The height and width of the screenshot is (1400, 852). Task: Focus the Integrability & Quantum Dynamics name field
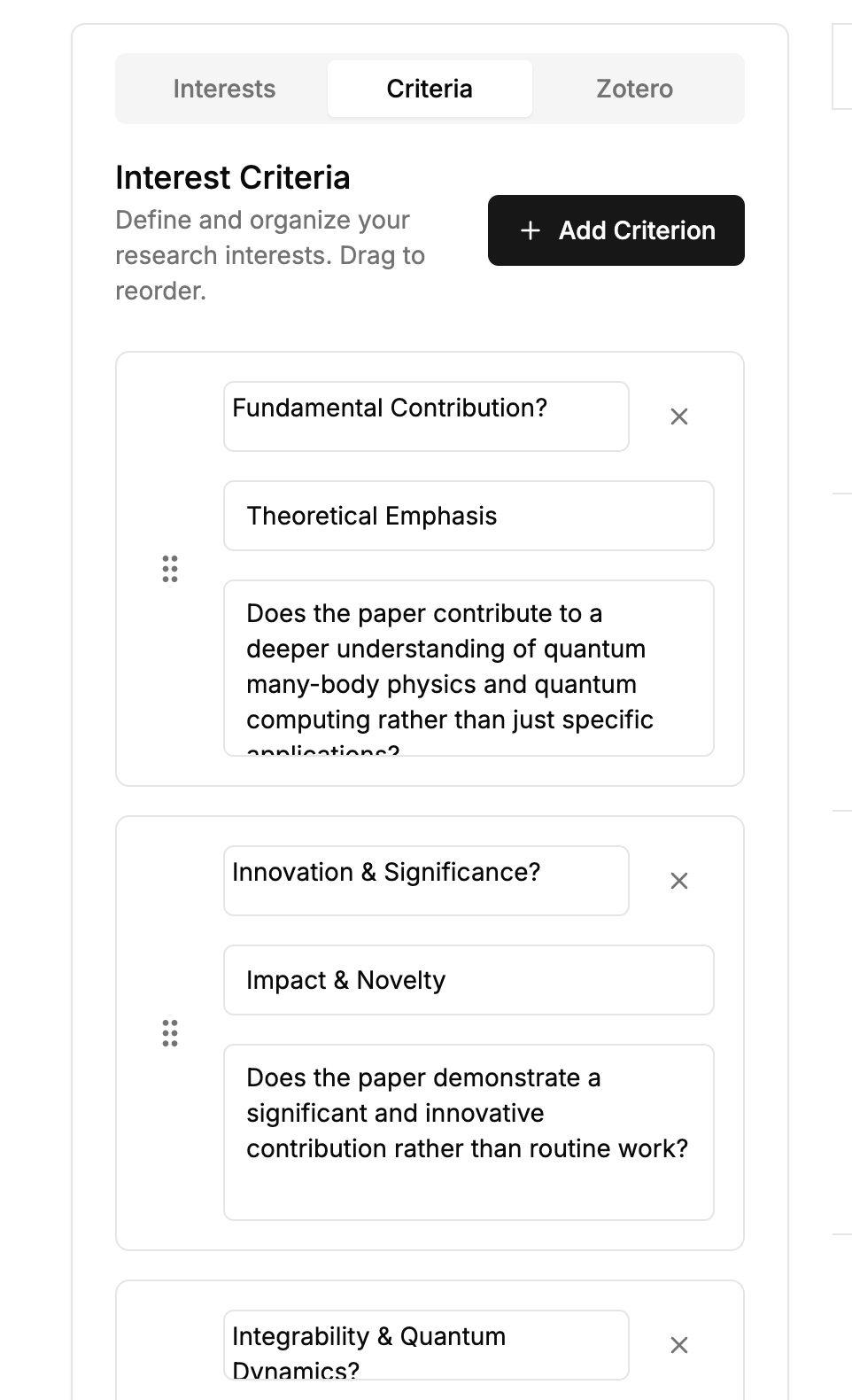click(426, 1345)
